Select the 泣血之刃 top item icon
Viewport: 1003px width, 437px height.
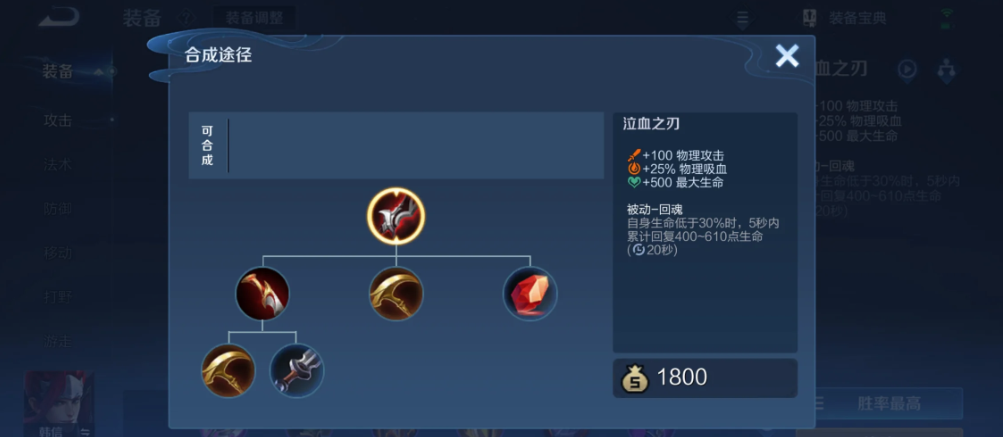click(x=396, y=216)
